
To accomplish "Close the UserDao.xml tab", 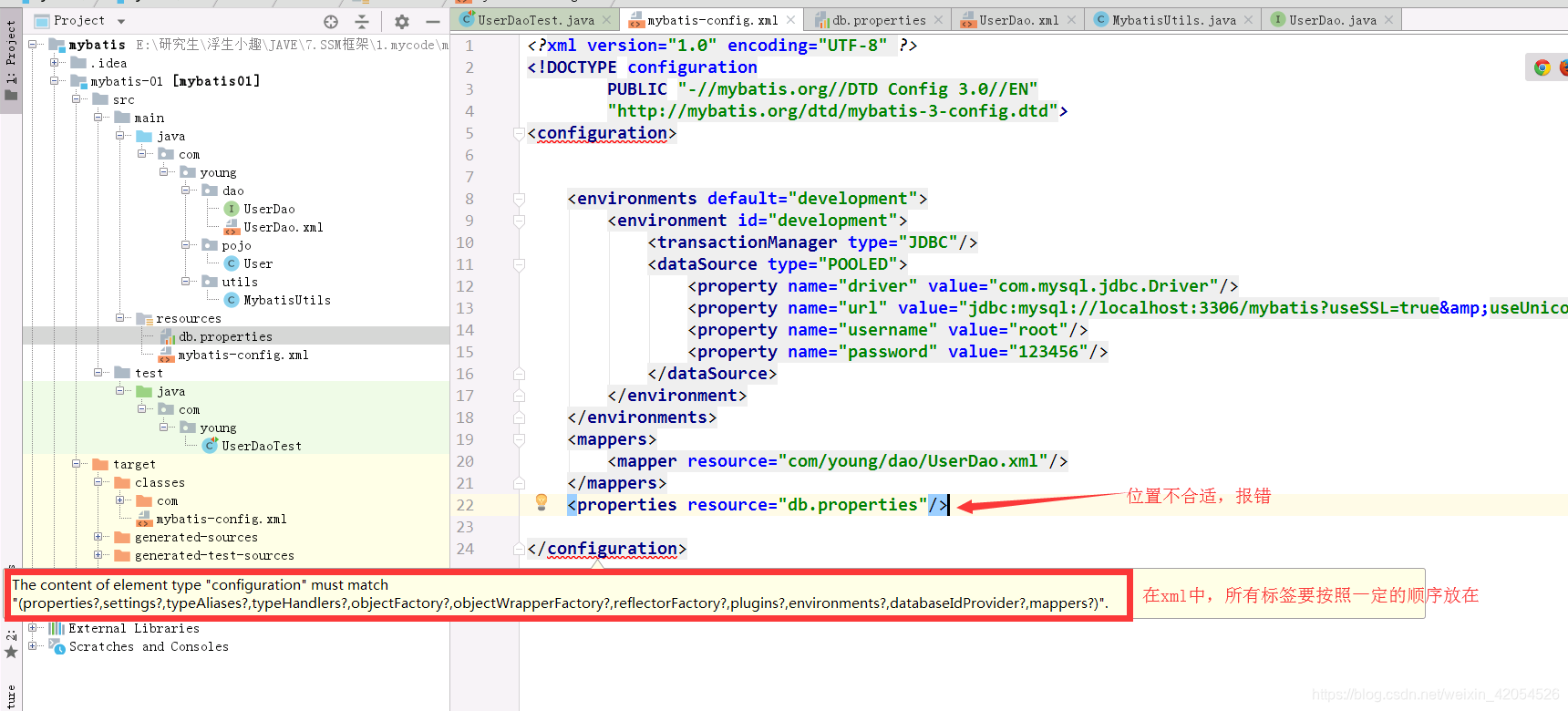I will (1071, 20).
